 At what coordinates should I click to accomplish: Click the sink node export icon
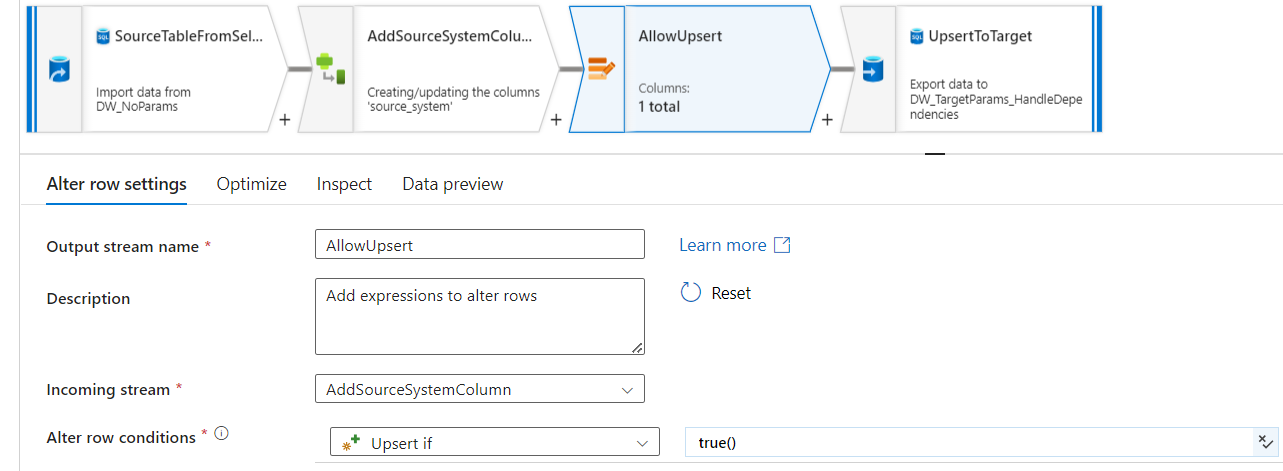tap(871, 70)
